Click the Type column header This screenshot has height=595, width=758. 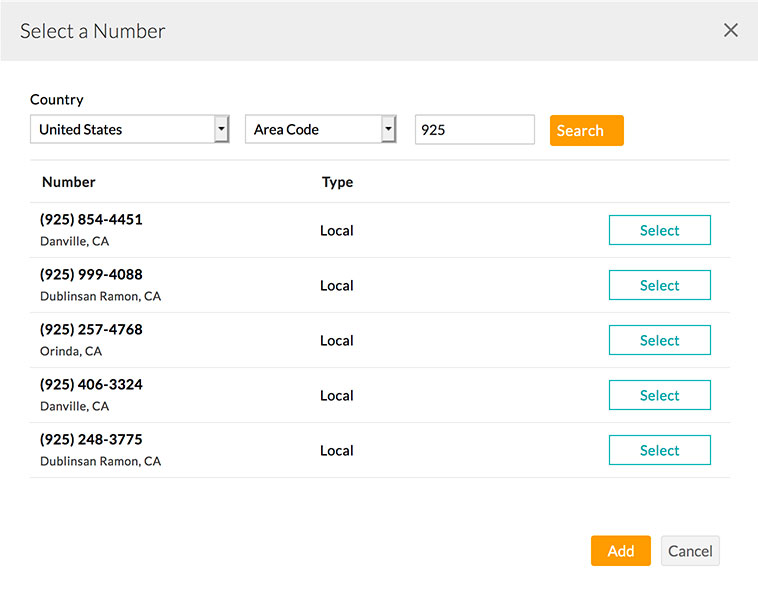pos(337,183)
